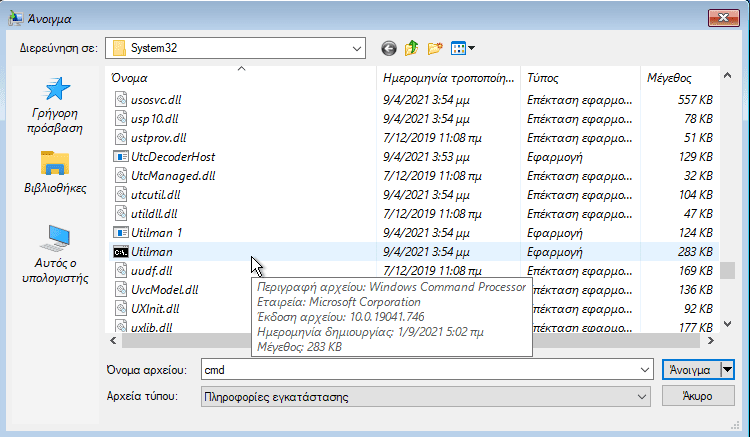Screen dimensions: 750x437
Task: Go up one folder level
Action: [411, 48]
